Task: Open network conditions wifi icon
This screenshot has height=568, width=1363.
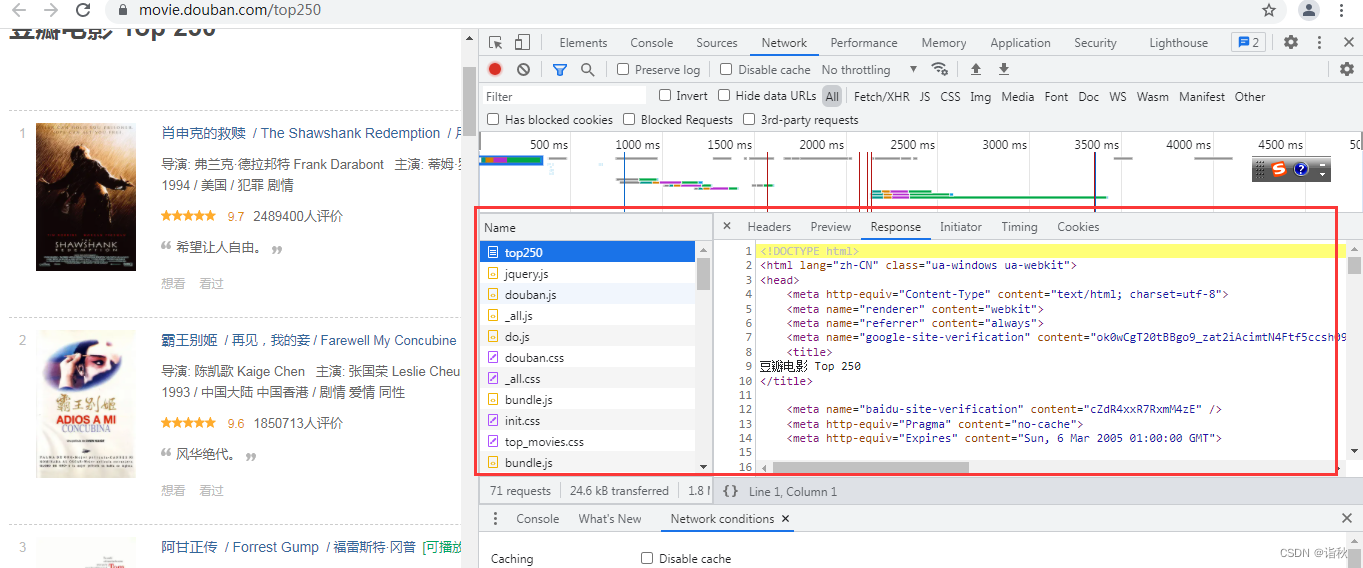Action: (939, 69)
